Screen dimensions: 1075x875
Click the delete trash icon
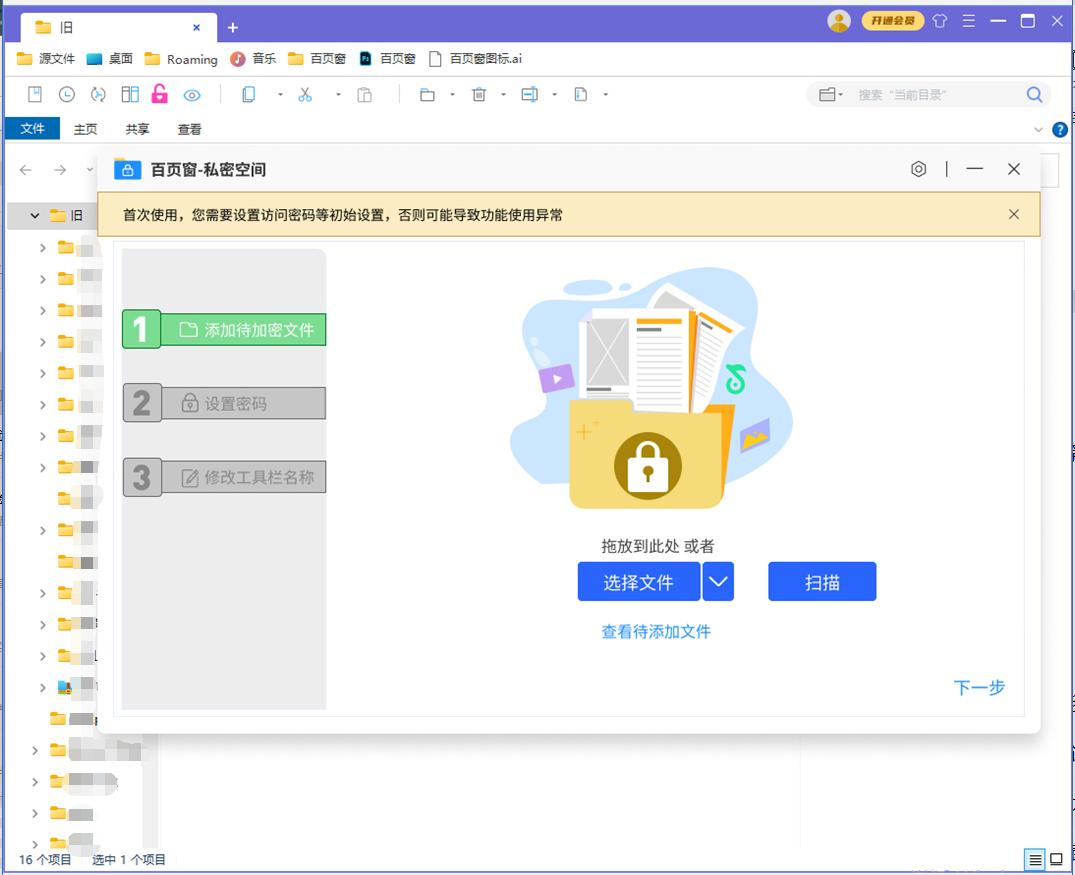480,94
